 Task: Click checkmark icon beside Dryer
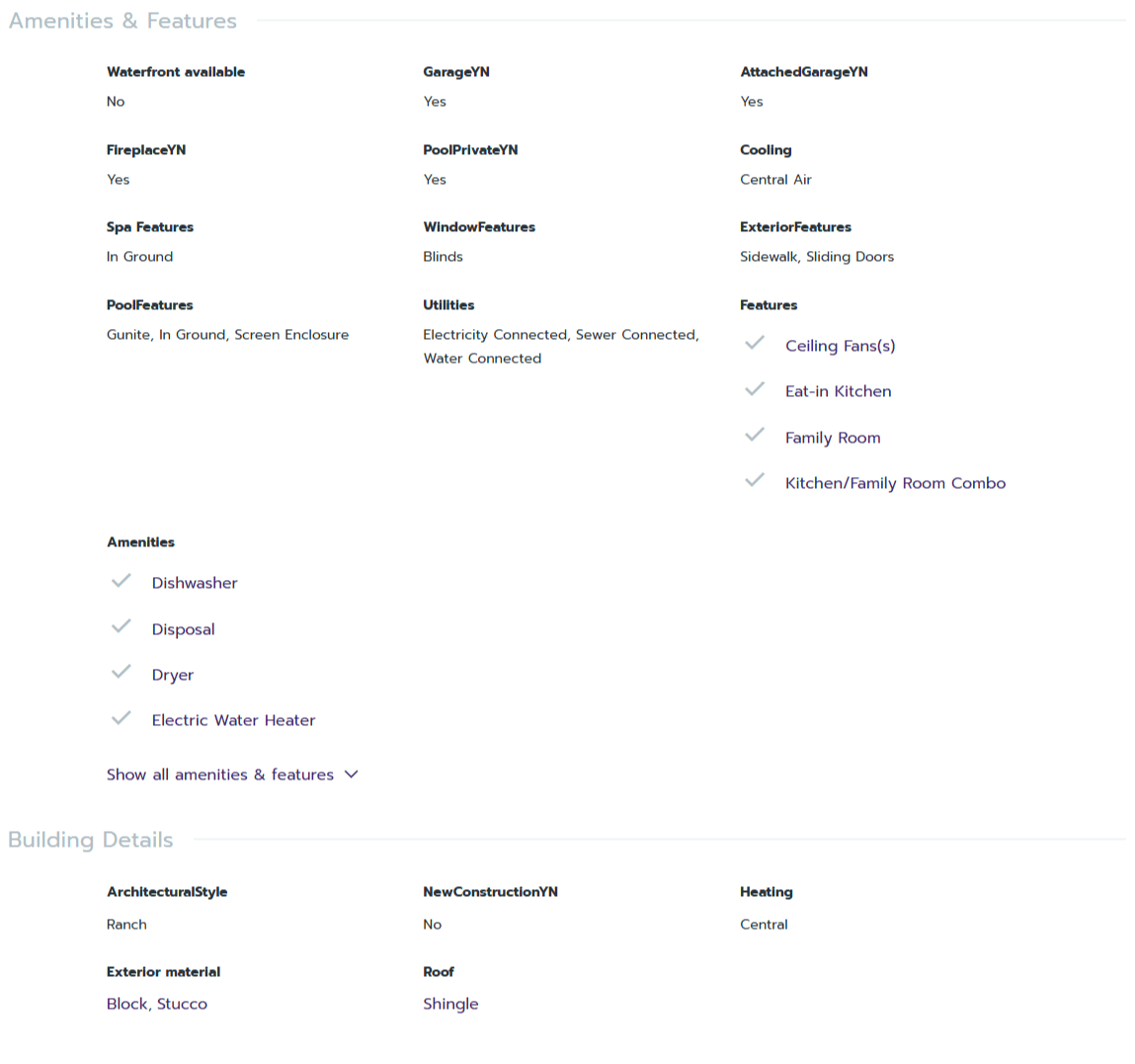click(x=122, y=672)
